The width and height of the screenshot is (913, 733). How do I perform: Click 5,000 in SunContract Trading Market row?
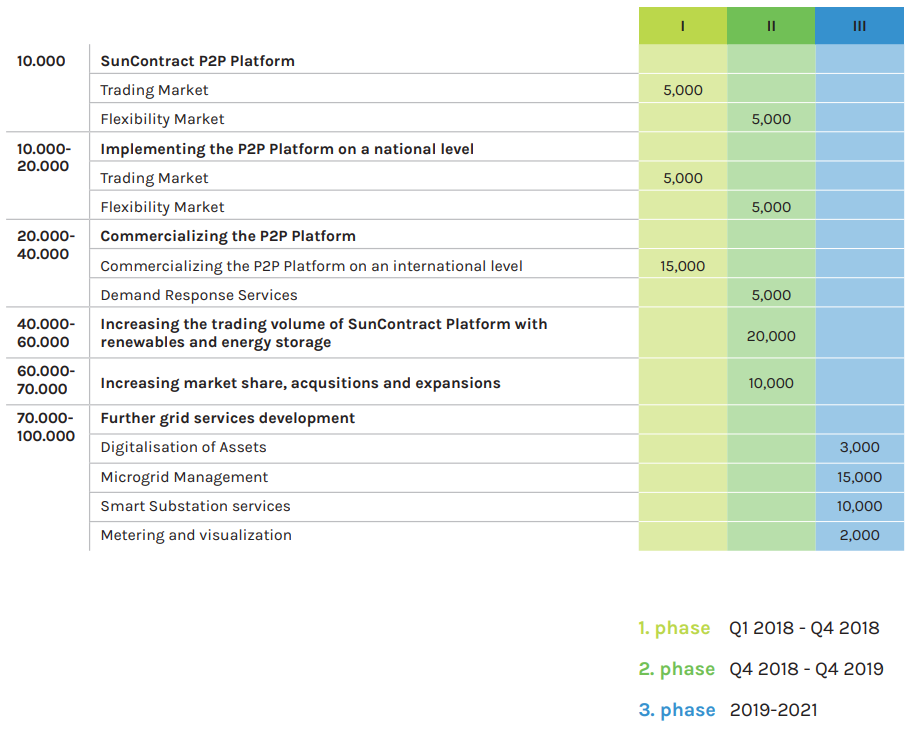click(682, 90)
